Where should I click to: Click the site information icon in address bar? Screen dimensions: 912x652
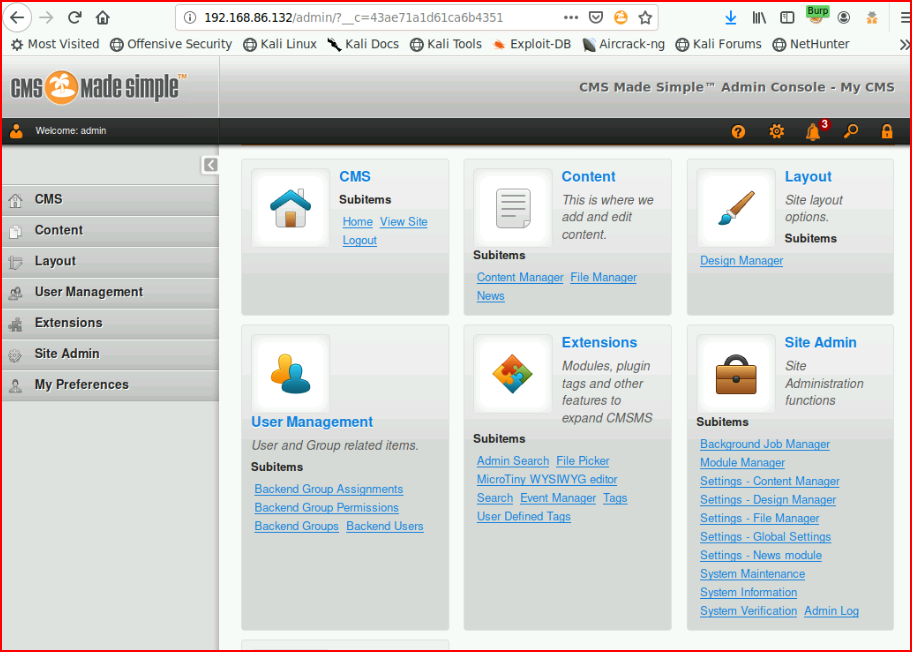(x=190, y=17)
